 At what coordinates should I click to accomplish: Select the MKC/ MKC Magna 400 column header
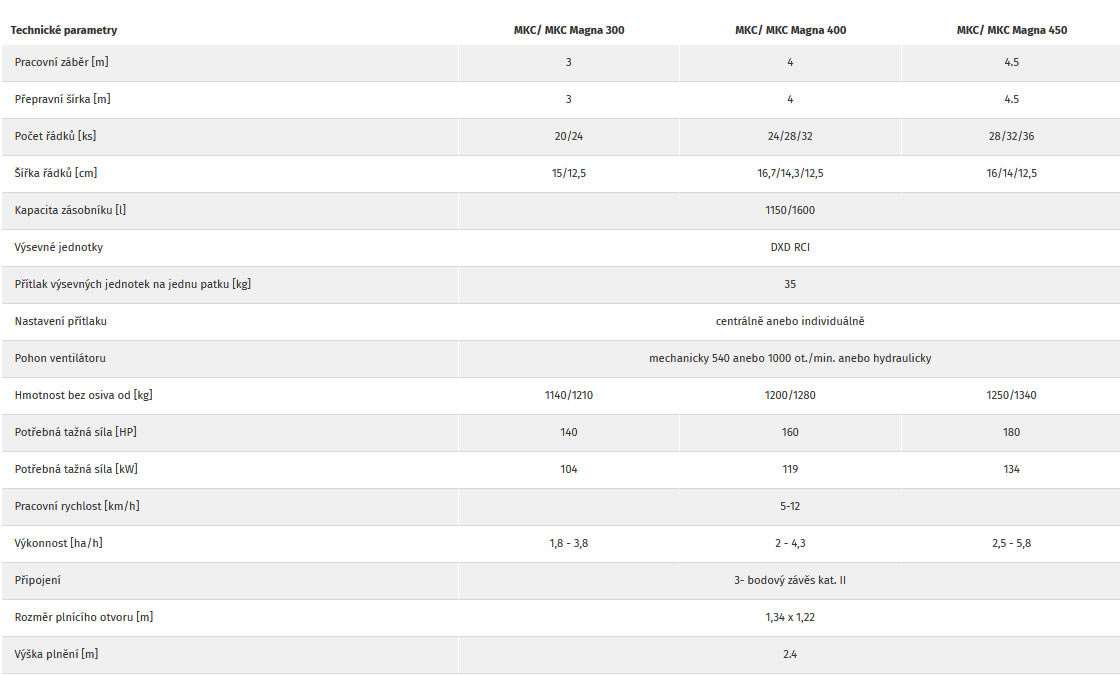(x=790, y=30)
